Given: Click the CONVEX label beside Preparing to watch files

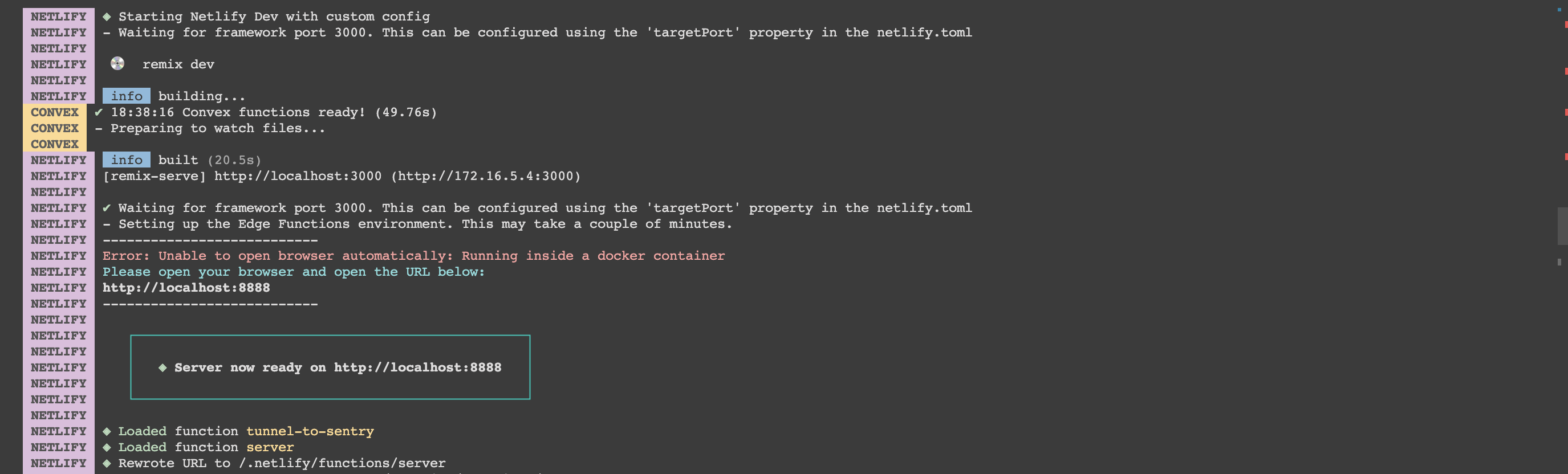Looking at the screenshot, I should pos(55,128).
